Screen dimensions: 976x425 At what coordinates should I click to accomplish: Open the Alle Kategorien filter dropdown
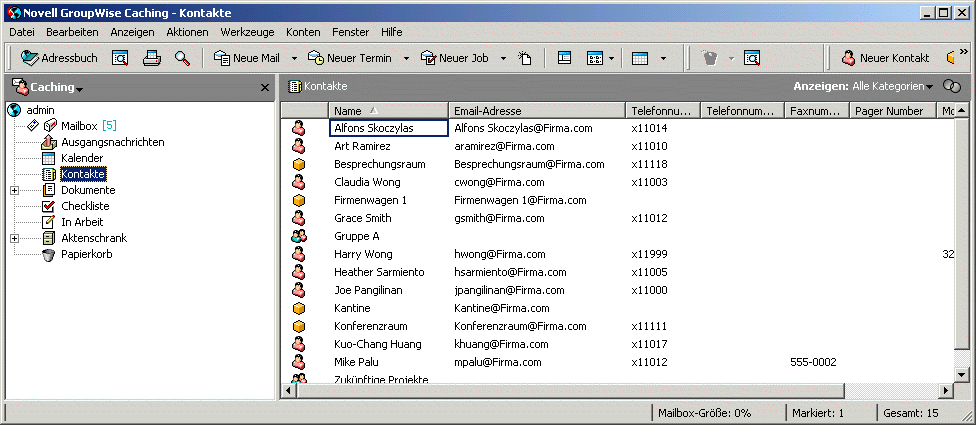tap(893, 86)
